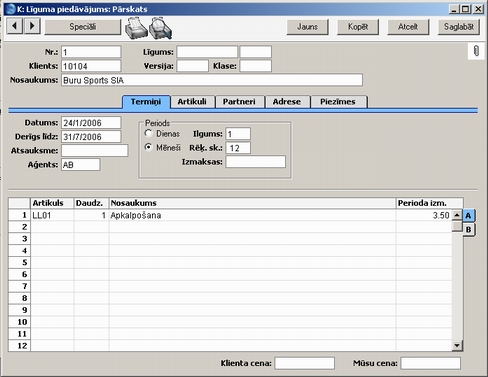The width and height of the screenshot is (488, 377).
Task: Open the Partneri tab
Action: (x=239, y=102)
